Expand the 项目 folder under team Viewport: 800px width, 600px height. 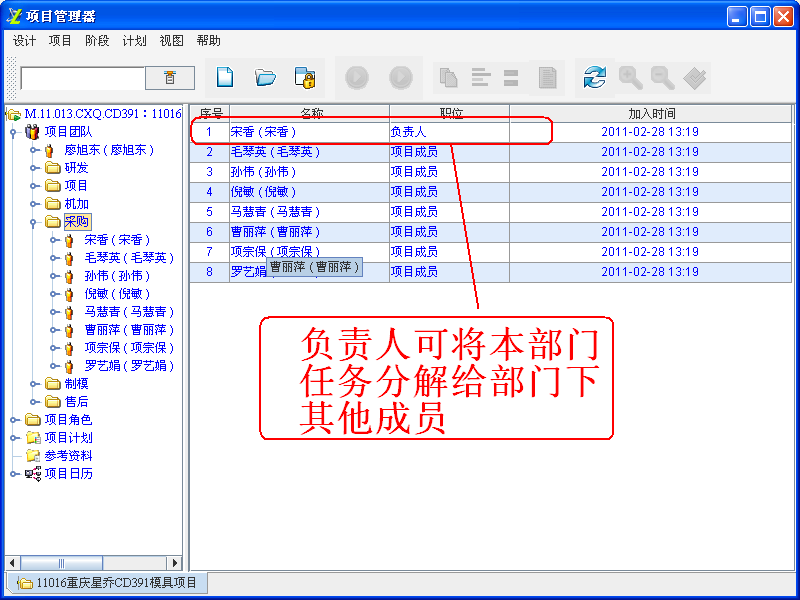34,186
